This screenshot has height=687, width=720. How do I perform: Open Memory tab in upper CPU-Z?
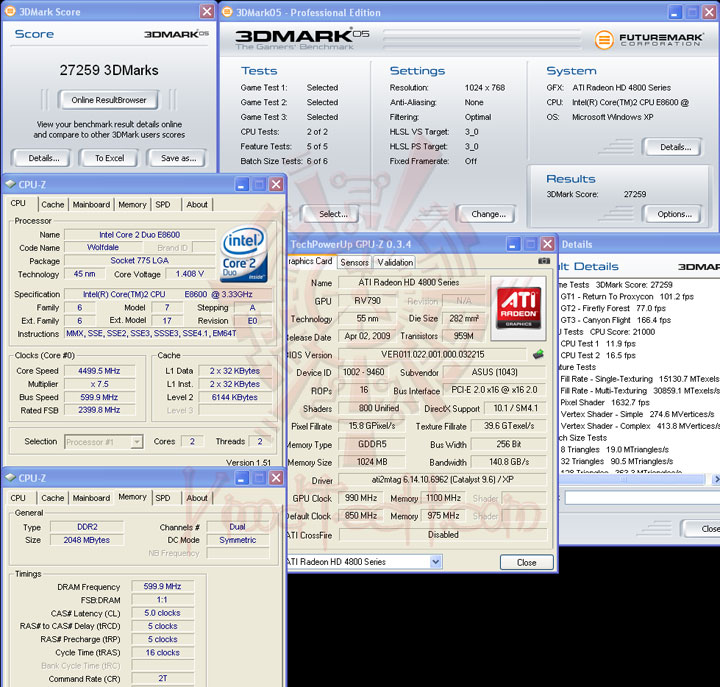coord(132,205)
